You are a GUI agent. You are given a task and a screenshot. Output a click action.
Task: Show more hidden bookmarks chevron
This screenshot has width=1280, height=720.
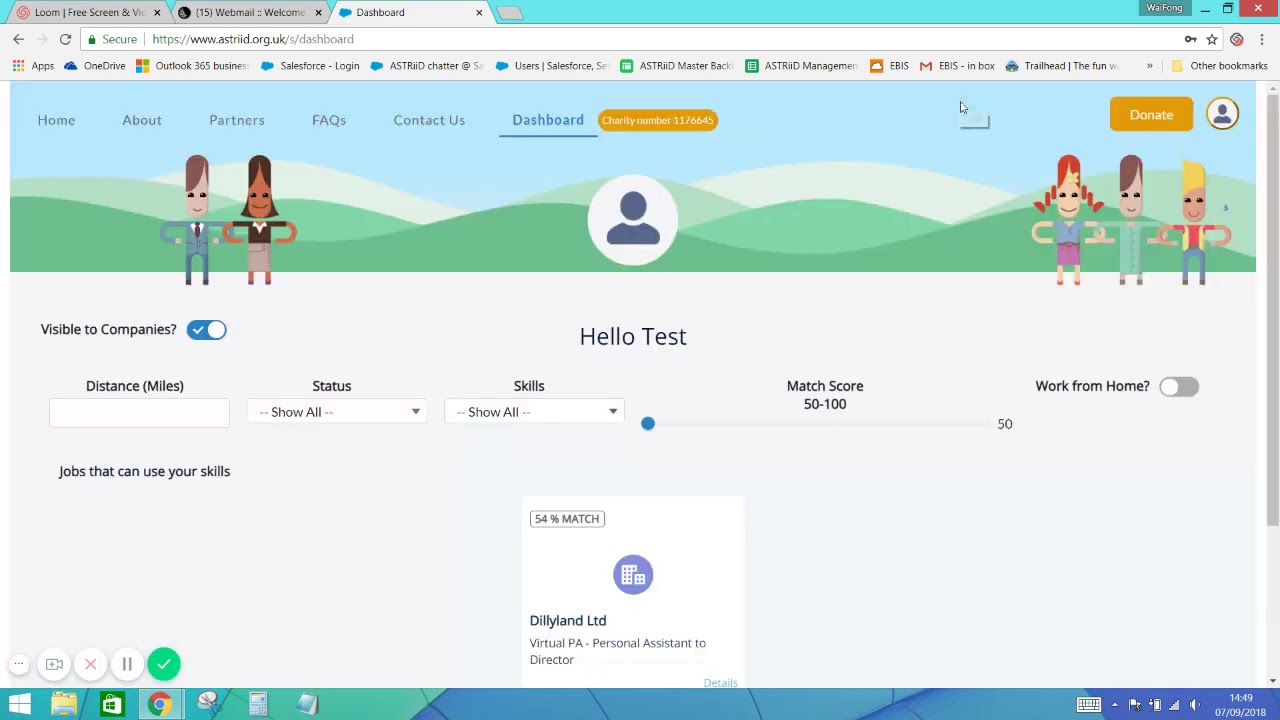(x=1149, y=66)
